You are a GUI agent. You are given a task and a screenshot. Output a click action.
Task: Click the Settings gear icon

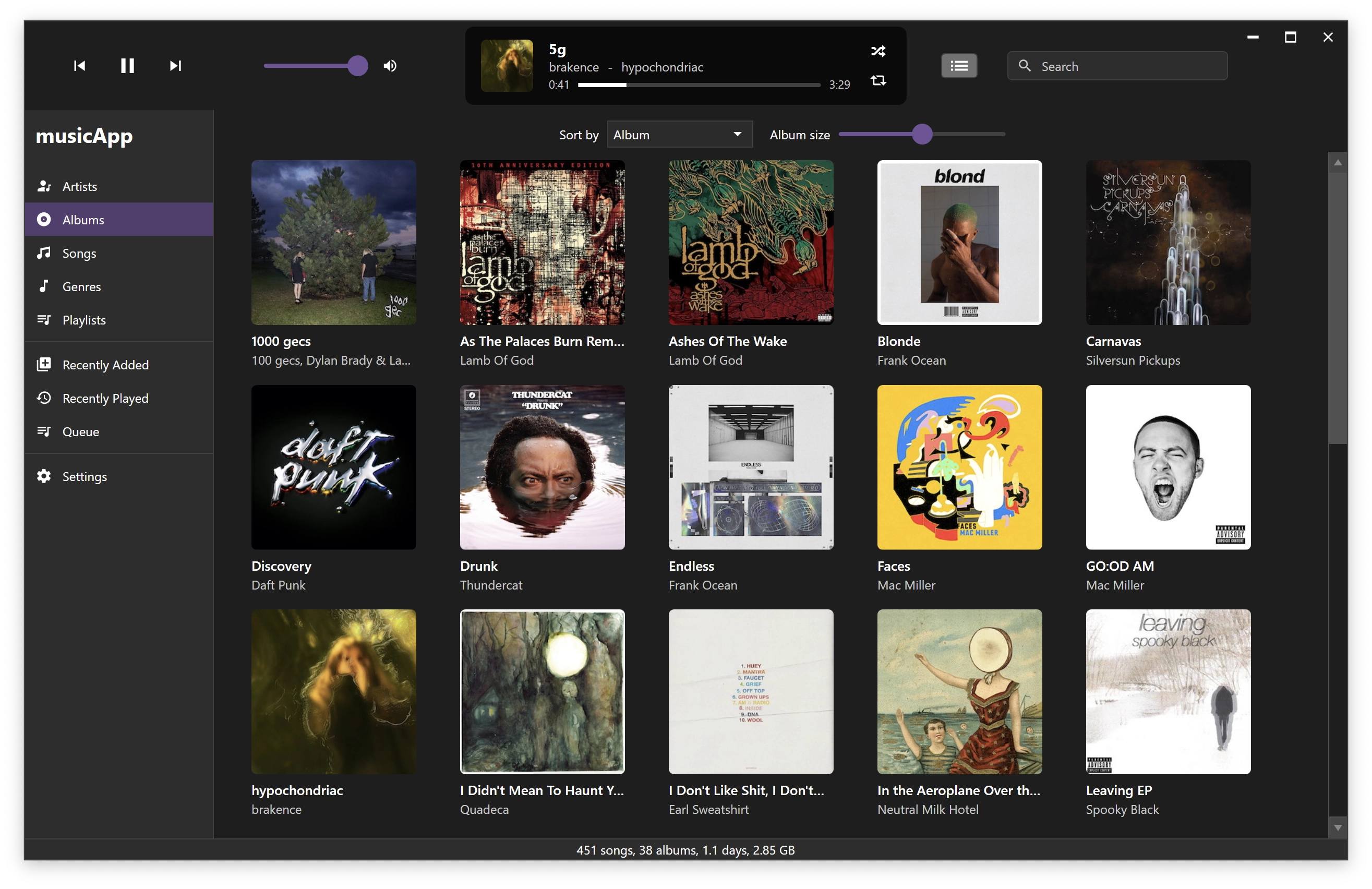click(x=44, y=477)
